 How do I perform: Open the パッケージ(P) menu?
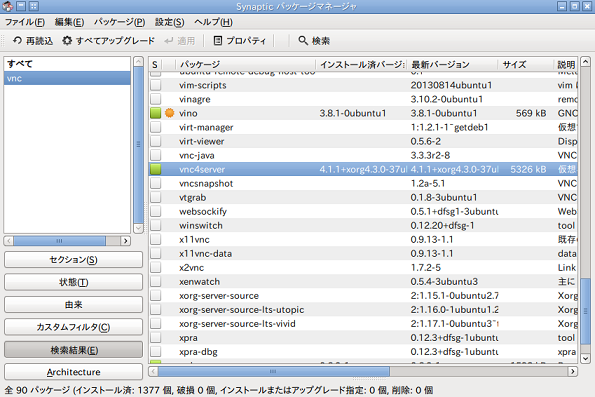click(120, 22)
